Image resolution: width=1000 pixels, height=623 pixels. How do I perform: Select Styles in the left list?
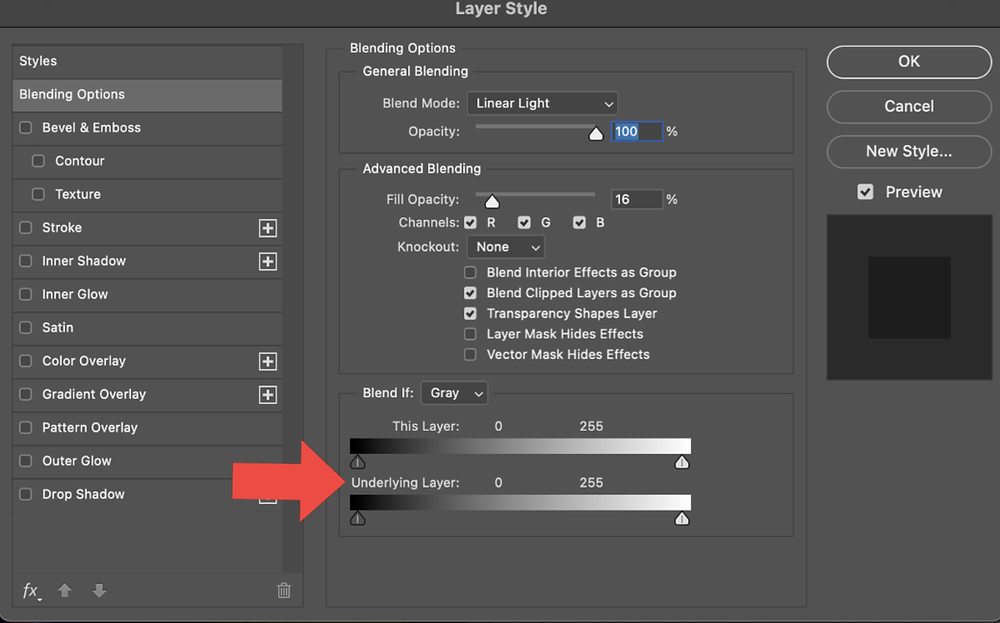click(147, 61)
